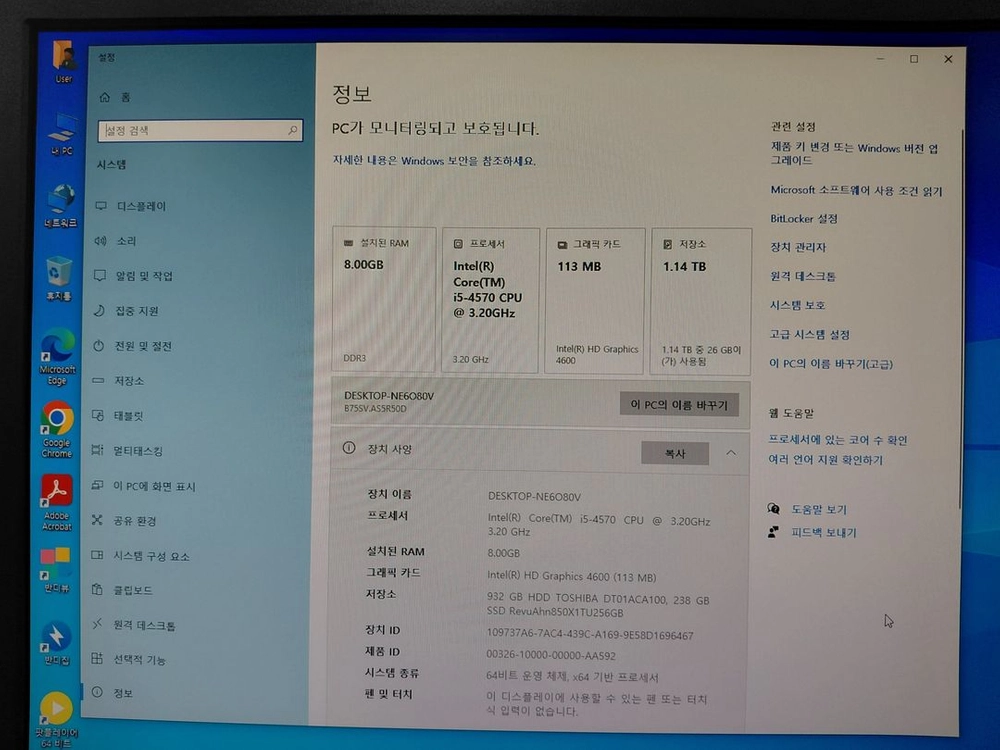Click the clipboard icon beside 클립보드
The image size is (1000, 750).
[x=97, y=590]
